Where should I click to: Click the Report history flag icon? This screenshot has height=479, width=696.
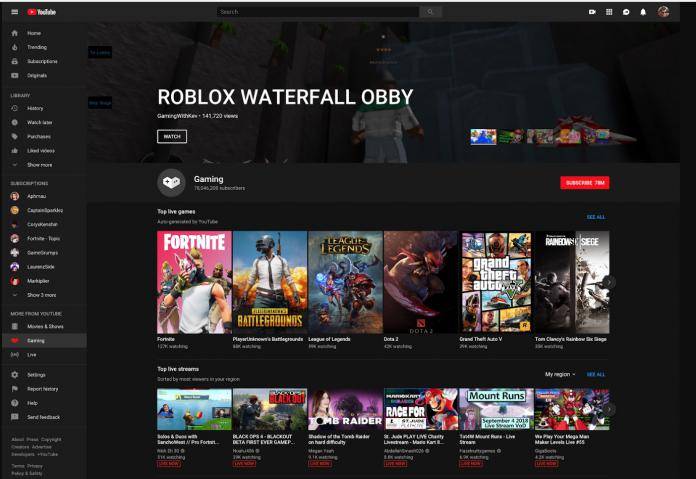click(x=15, y=389)
